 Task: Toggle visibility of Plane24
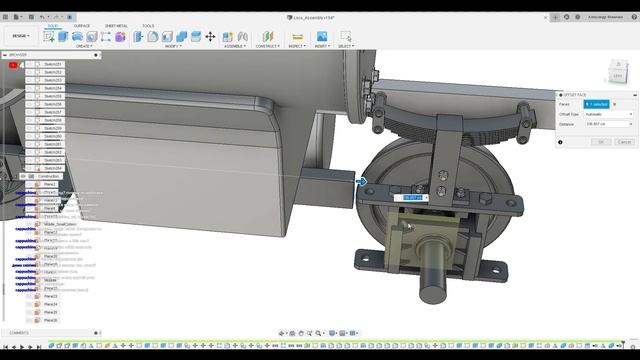29,304
